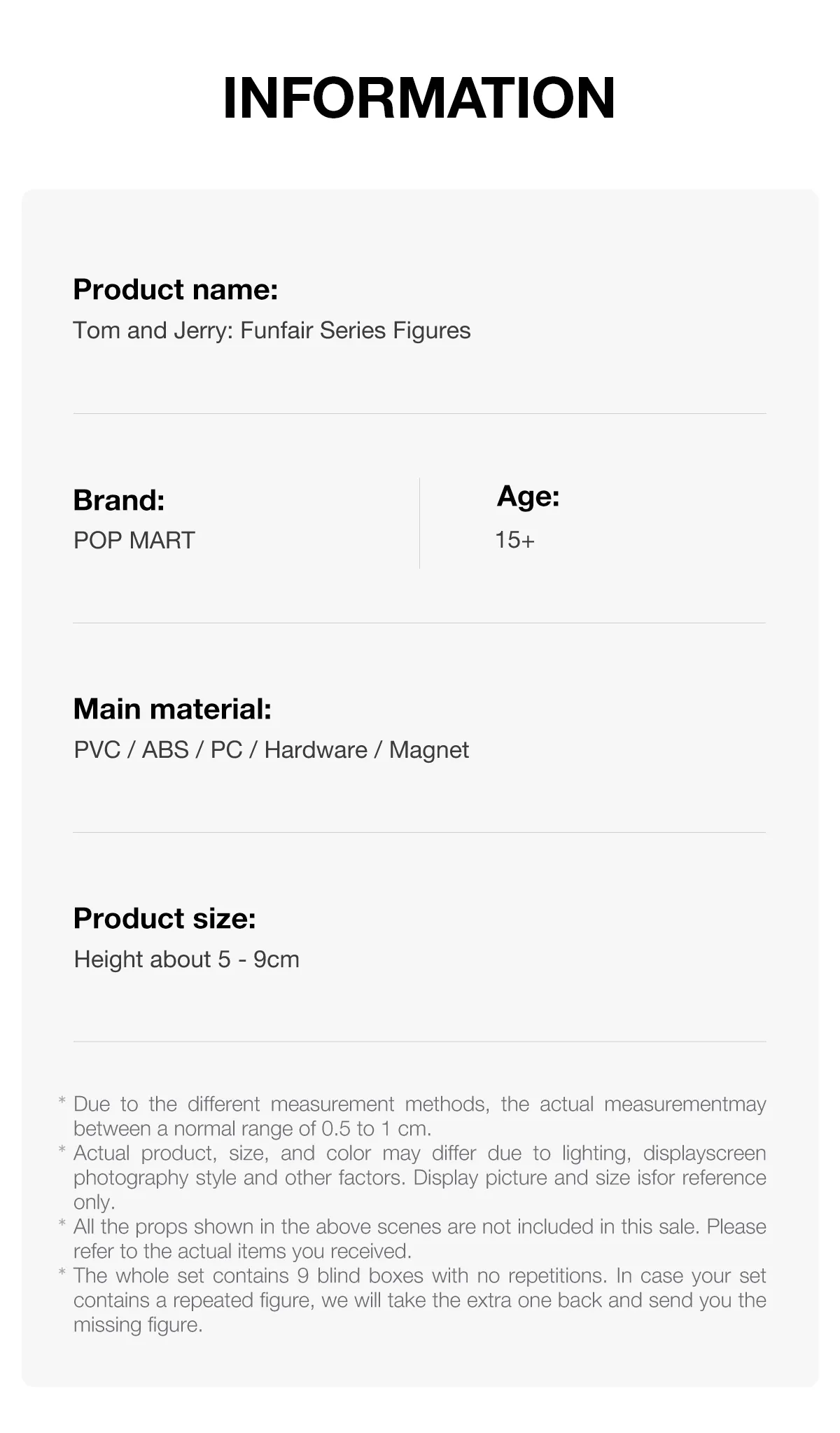The width and height of the screenshot is (840, 1433).
Task: Click the word PVC in materials
Action: (x=97, y=749)
